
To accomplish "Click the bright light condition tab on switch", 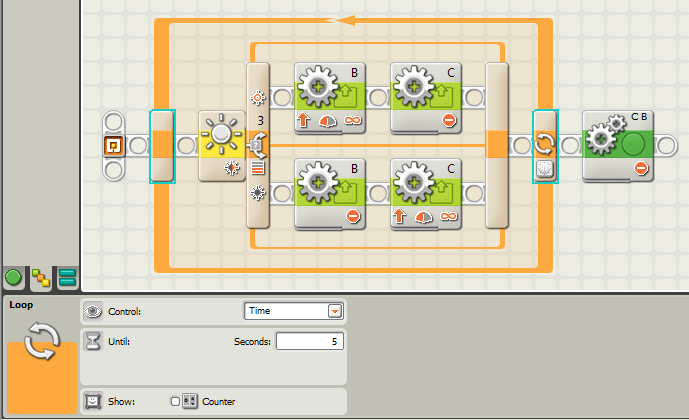I will click(257, 98).
